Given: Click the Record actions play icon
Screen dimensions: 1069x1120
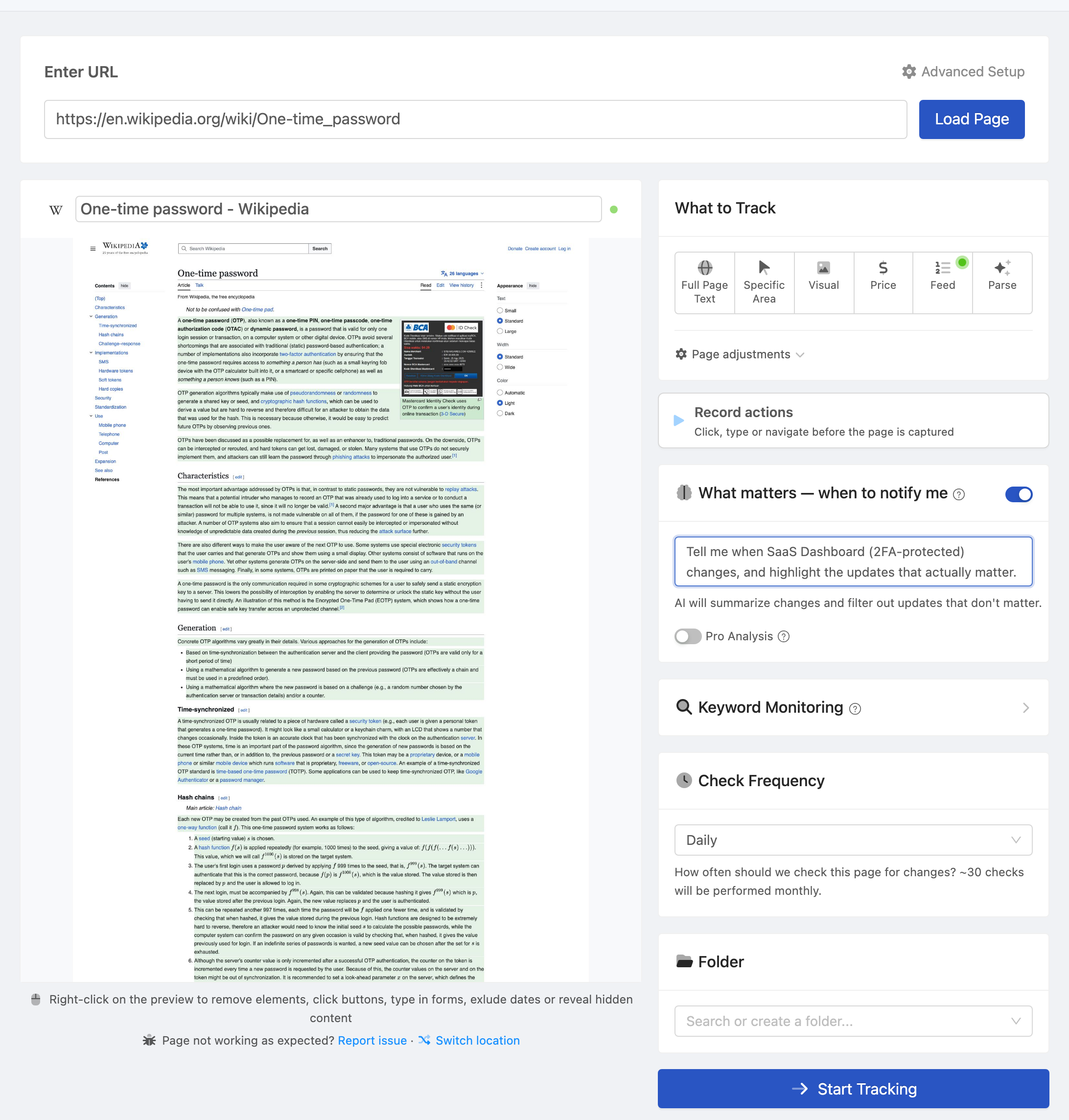Looking at the screenshot, I should pyautogui.click(x=678, y=420).
